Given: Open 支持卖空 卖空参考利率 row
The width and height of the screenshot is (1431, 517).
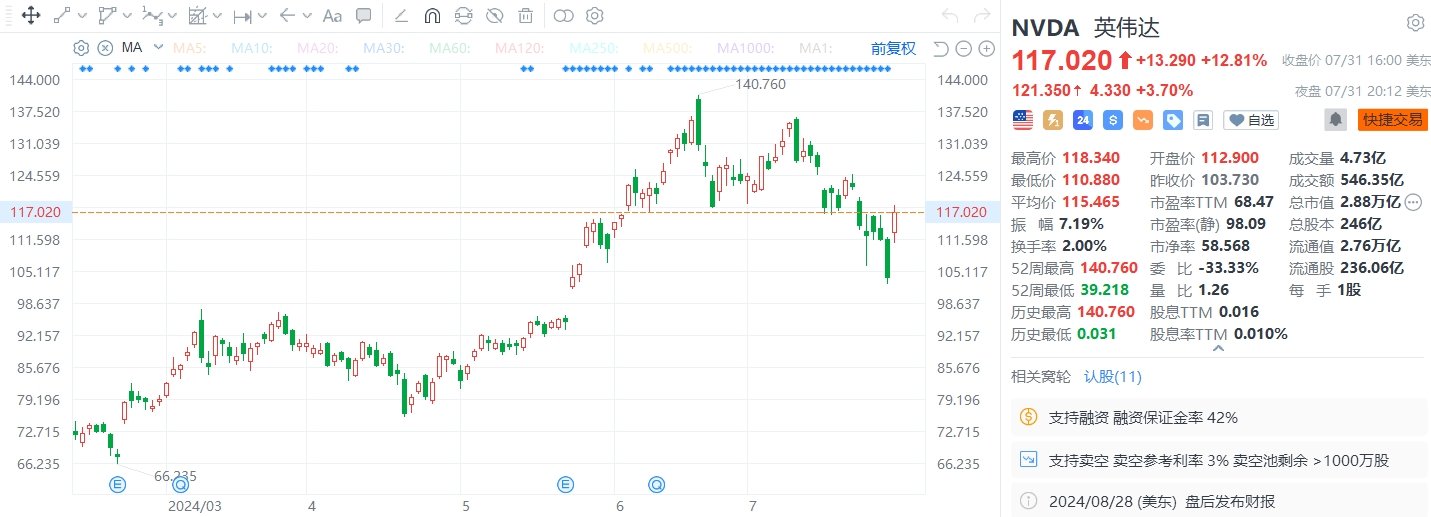Looking at the screenshot, I should click(1219, 460).
